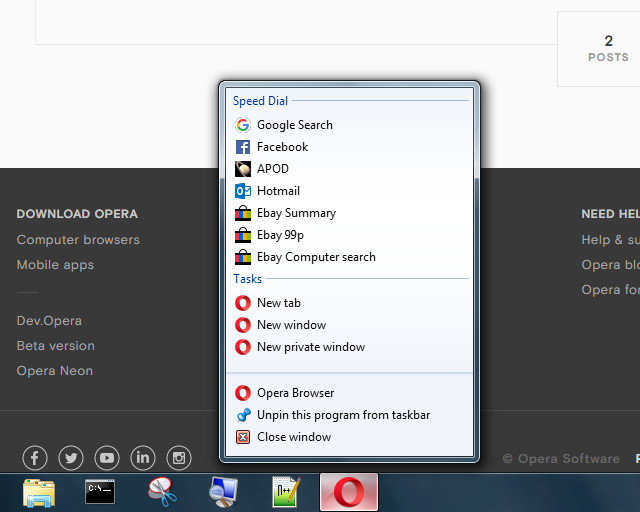Unpin this program from taskbar
This screenshot has width=640, height=512.
coord(349,415)
